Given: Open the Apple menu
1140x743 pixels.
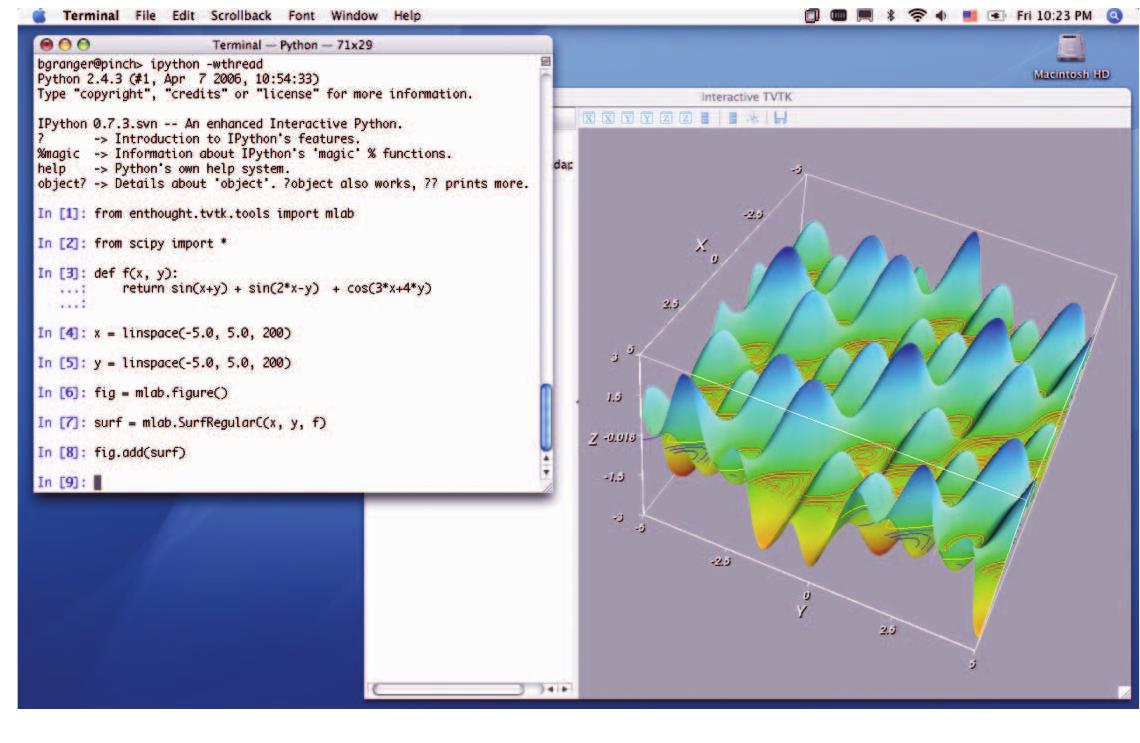Looking at the screenshot, I should click(x=39, y=15).
